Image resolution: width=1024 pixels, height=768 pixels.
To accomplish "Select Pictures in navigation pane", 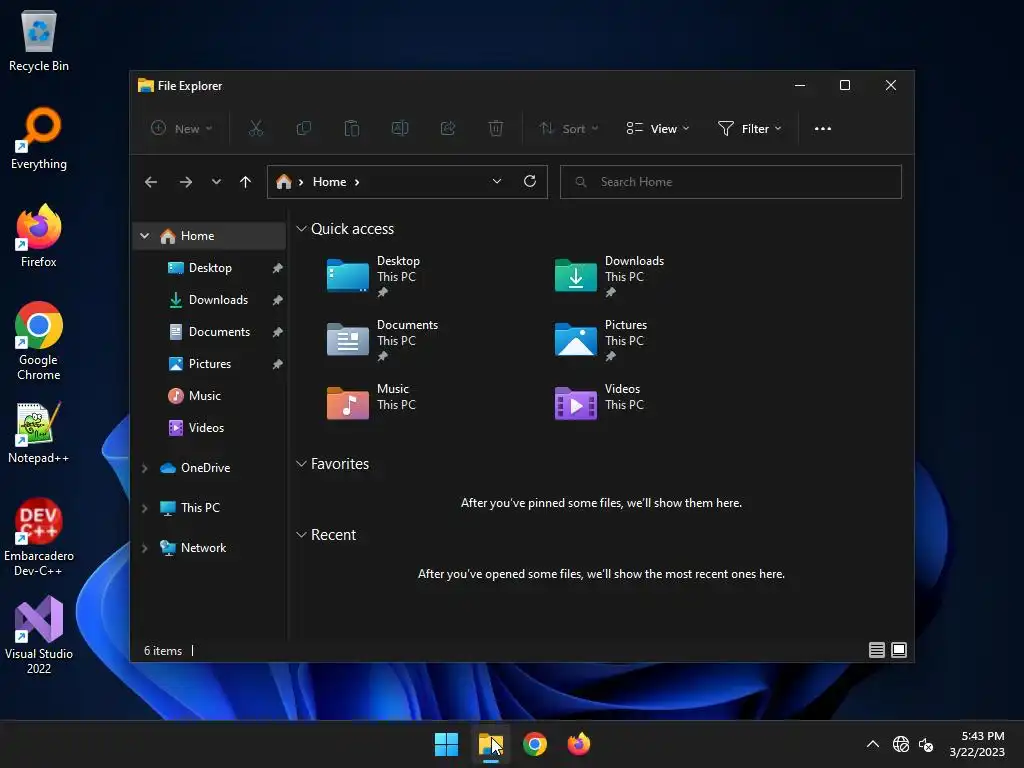I will [x=210, y=364].
